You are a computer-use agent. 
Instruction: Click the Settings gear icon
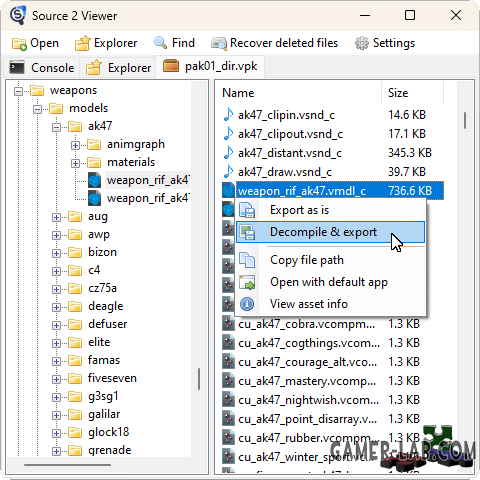click(x=362, y=43)
